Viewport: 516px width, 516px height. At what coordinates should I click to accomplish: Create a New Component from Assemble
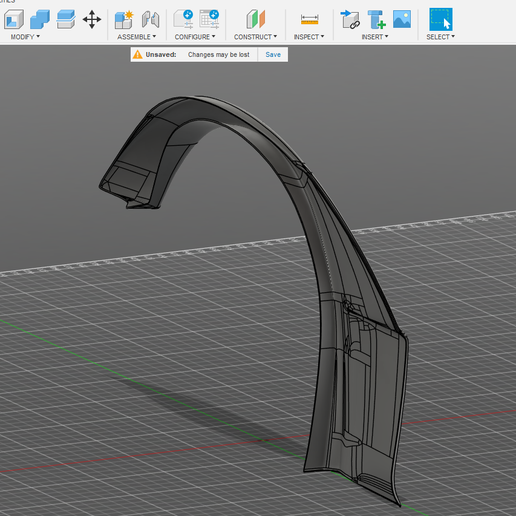click(x=124, y=19)
